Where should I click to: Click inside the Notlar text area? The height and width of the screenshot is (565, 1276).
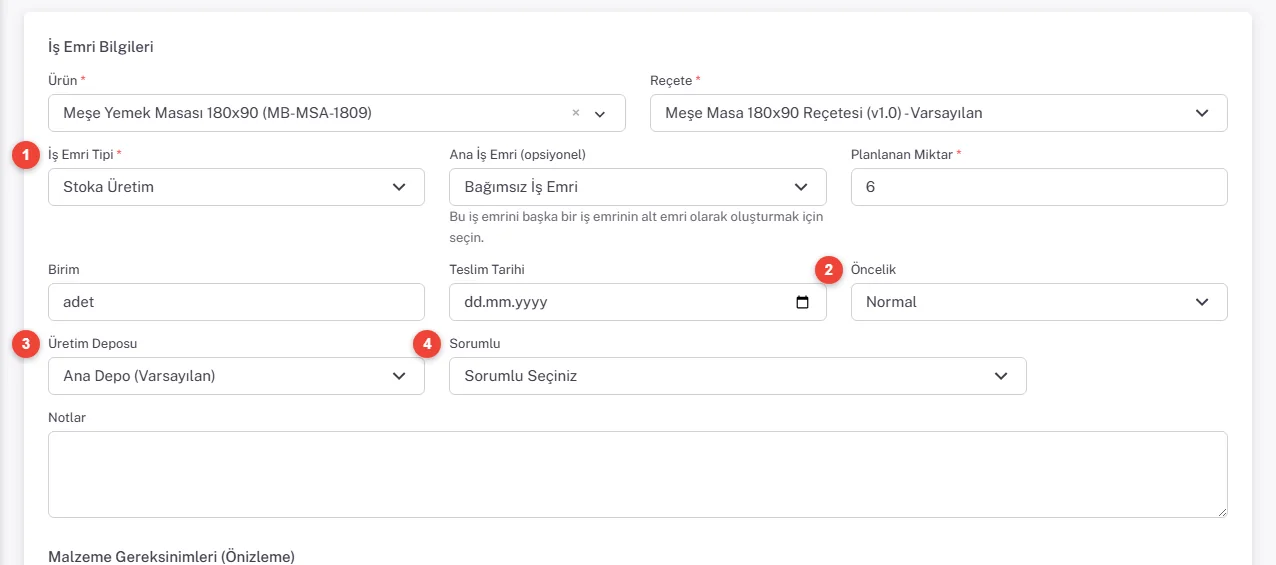[x=638, y=475]
